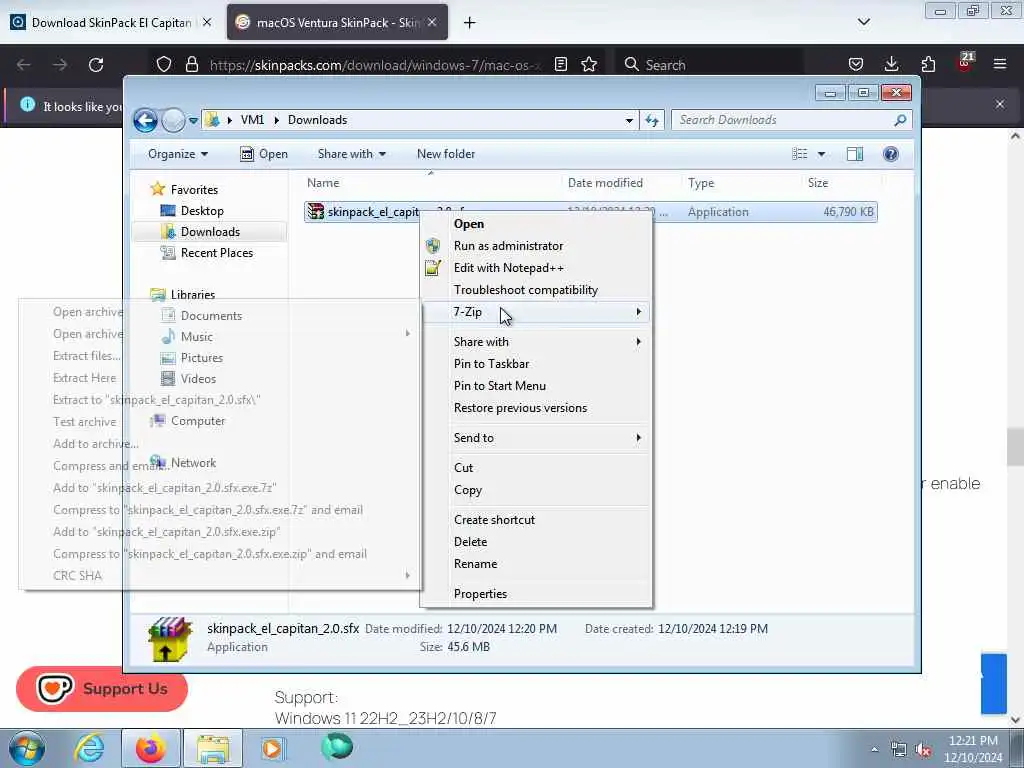Expand Share with in context menu
The height and width of the screenshot is (768, 1024).
536,342
